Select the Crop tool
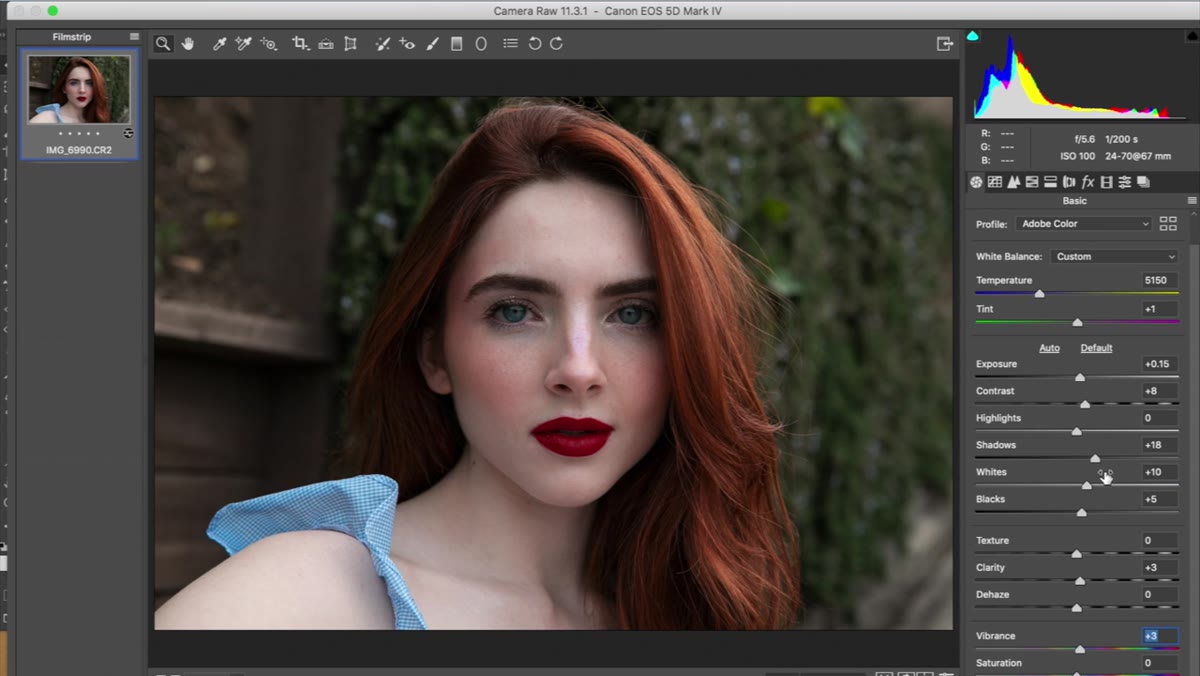Viewport: 1200px width, 676px height. (300, 44)
